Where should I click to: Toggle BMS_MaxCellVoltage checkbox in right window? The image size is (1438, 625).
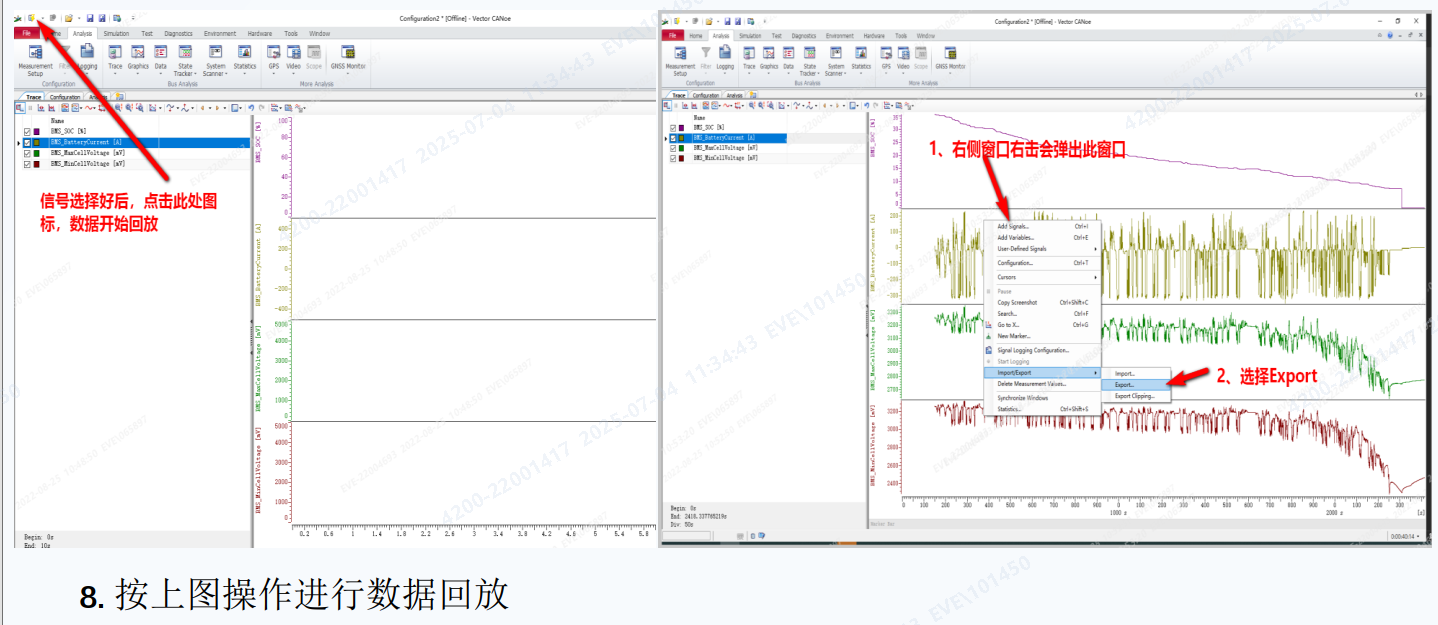673,148
